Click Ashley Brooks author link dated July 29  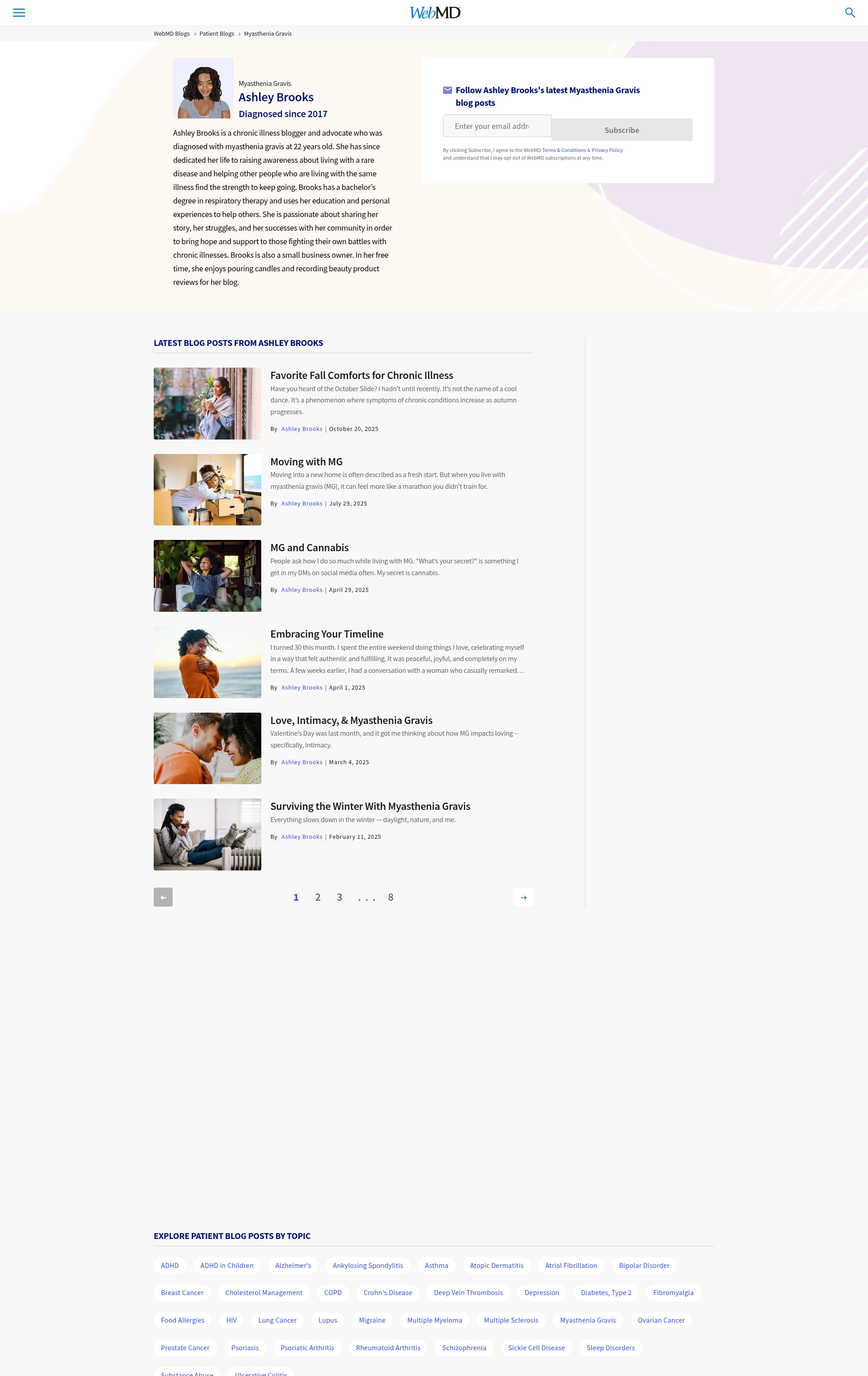[302, 503]
